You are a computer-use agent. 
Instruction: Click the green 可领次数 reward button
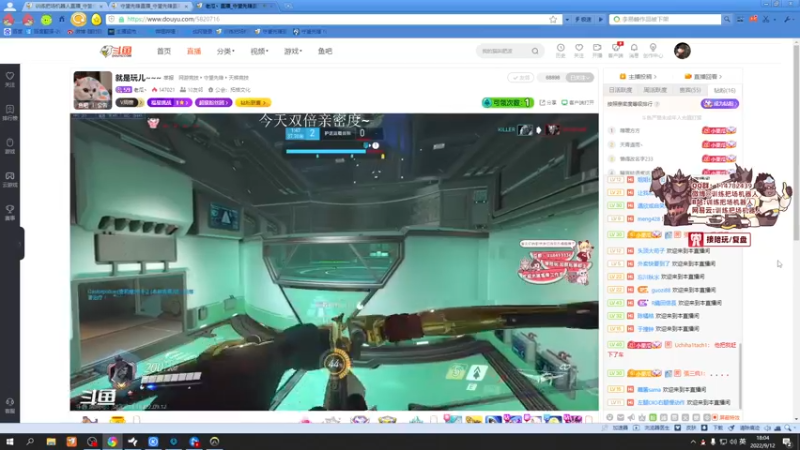pyautogui.click(x=507, y=103)
